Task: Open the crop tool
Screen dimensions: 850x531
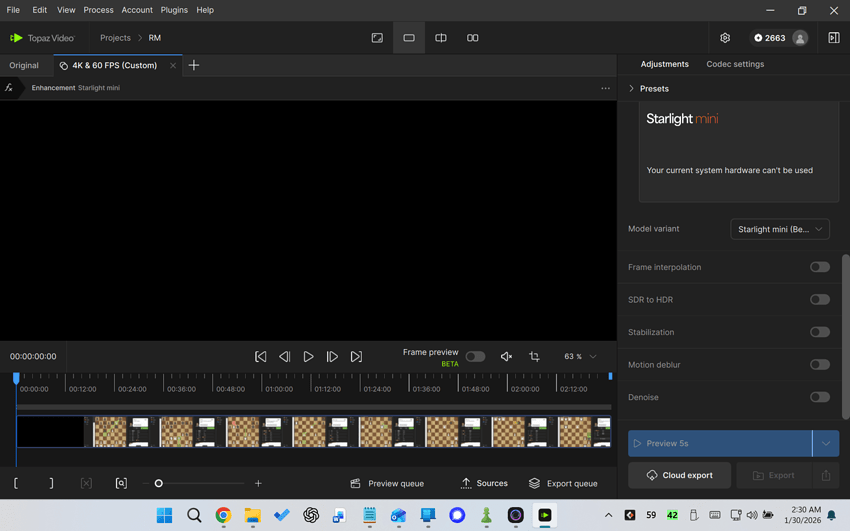Action: tap(535, 357)
